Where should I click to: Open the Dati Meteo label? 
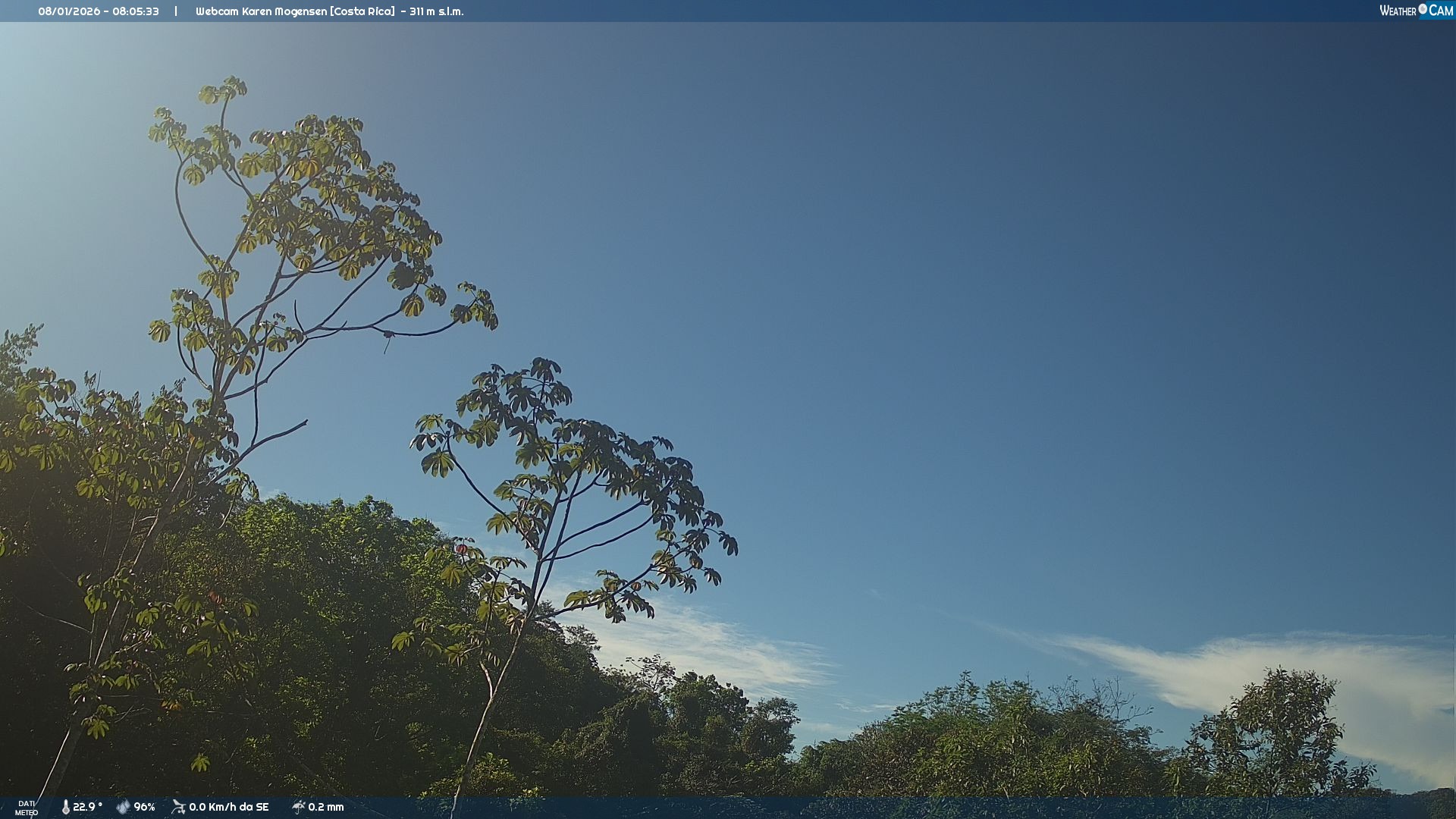(27, 808)
